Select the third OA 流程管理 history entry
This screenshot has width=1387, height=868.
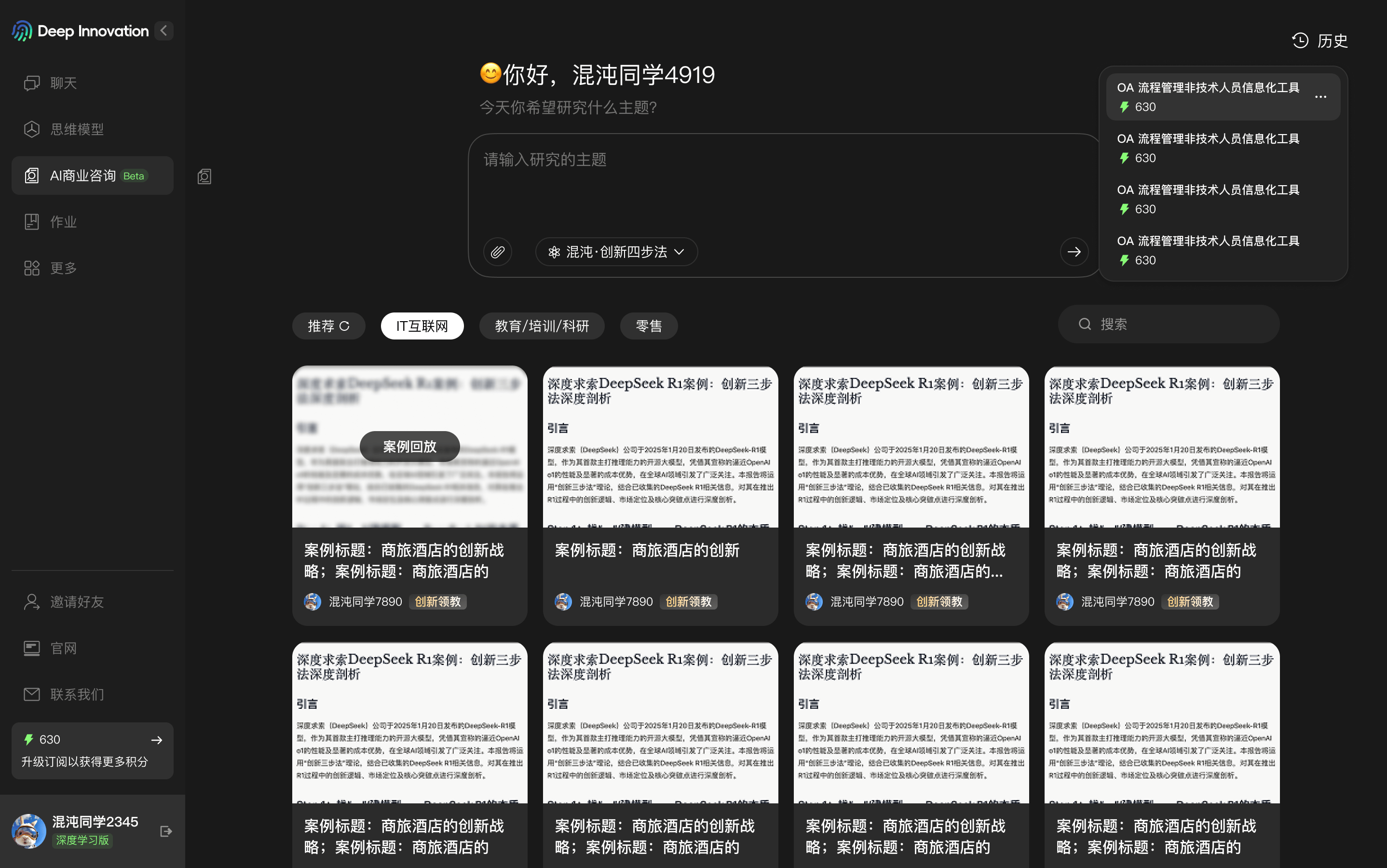[x=1223, y=199]
